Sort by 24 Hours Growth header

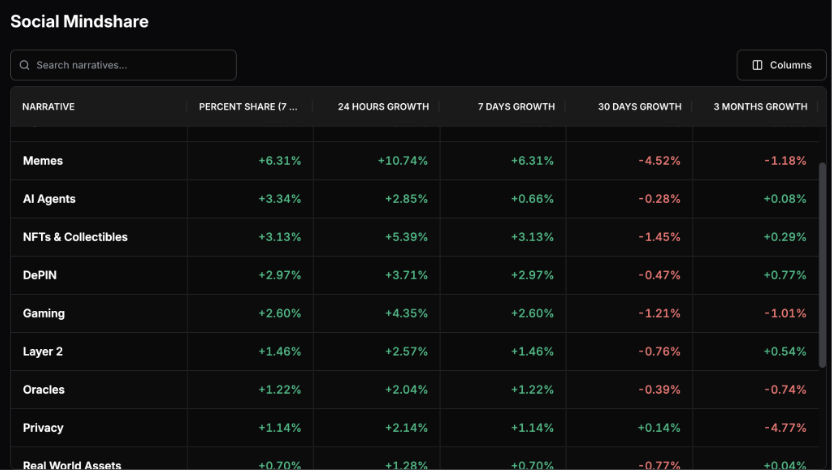pos(383,107)
